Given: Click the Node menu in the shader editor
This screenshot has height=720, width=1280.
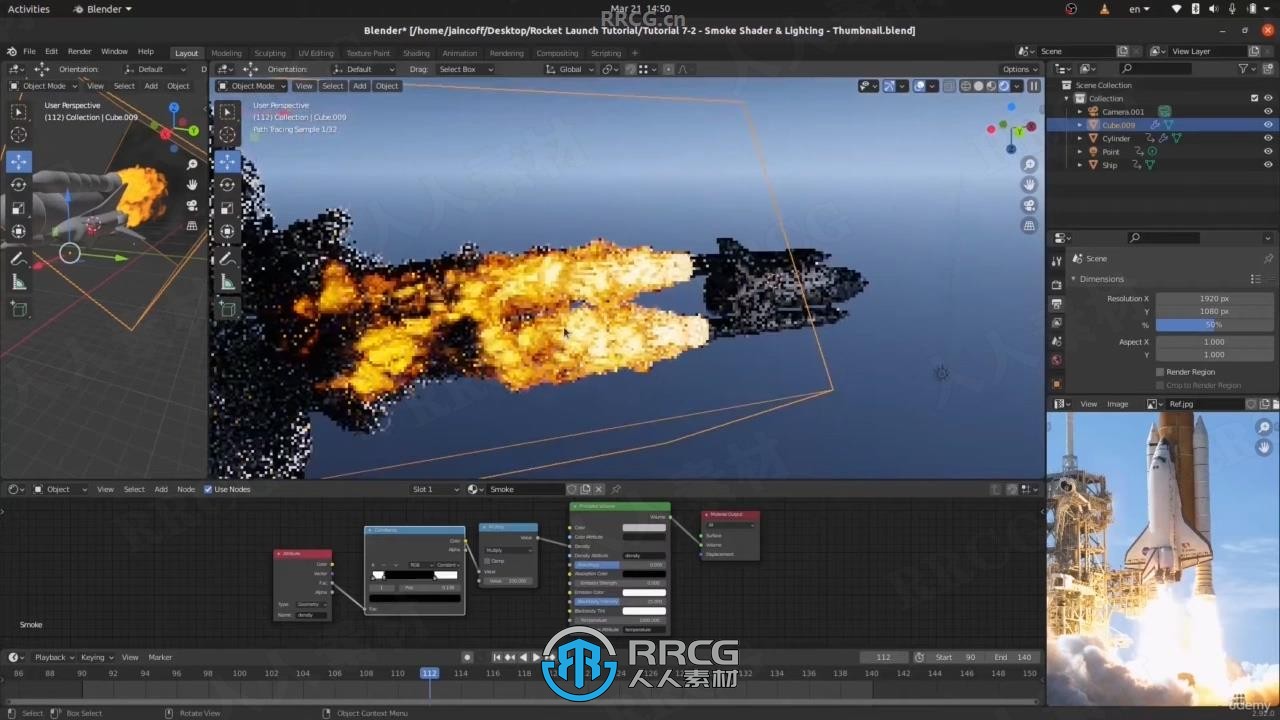Looking at the screenshot, I should [186, 489].
